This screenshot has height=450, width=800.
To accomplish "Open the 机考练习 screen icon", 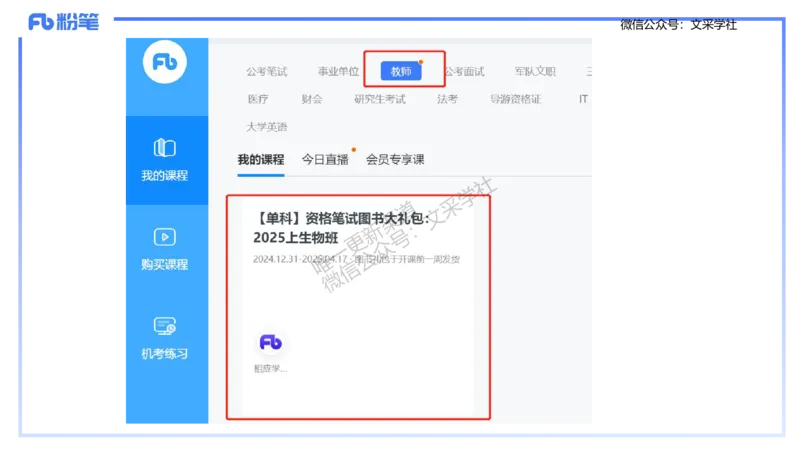I will tap(164, 326).
